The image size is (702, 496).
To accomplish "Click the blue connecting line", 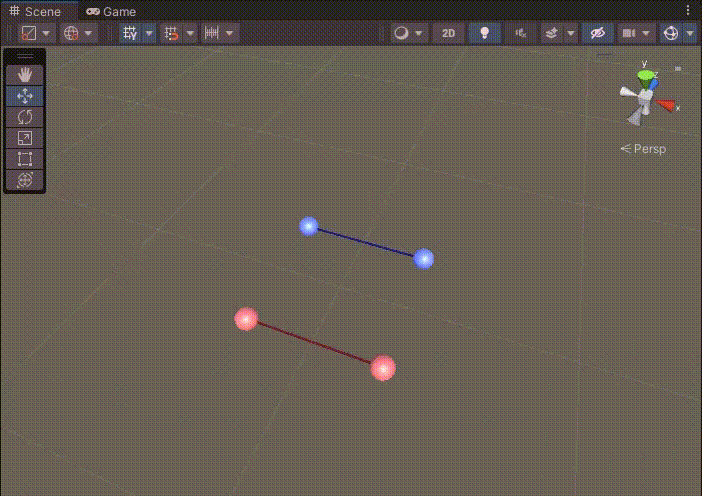I will [x=366, y=243].
